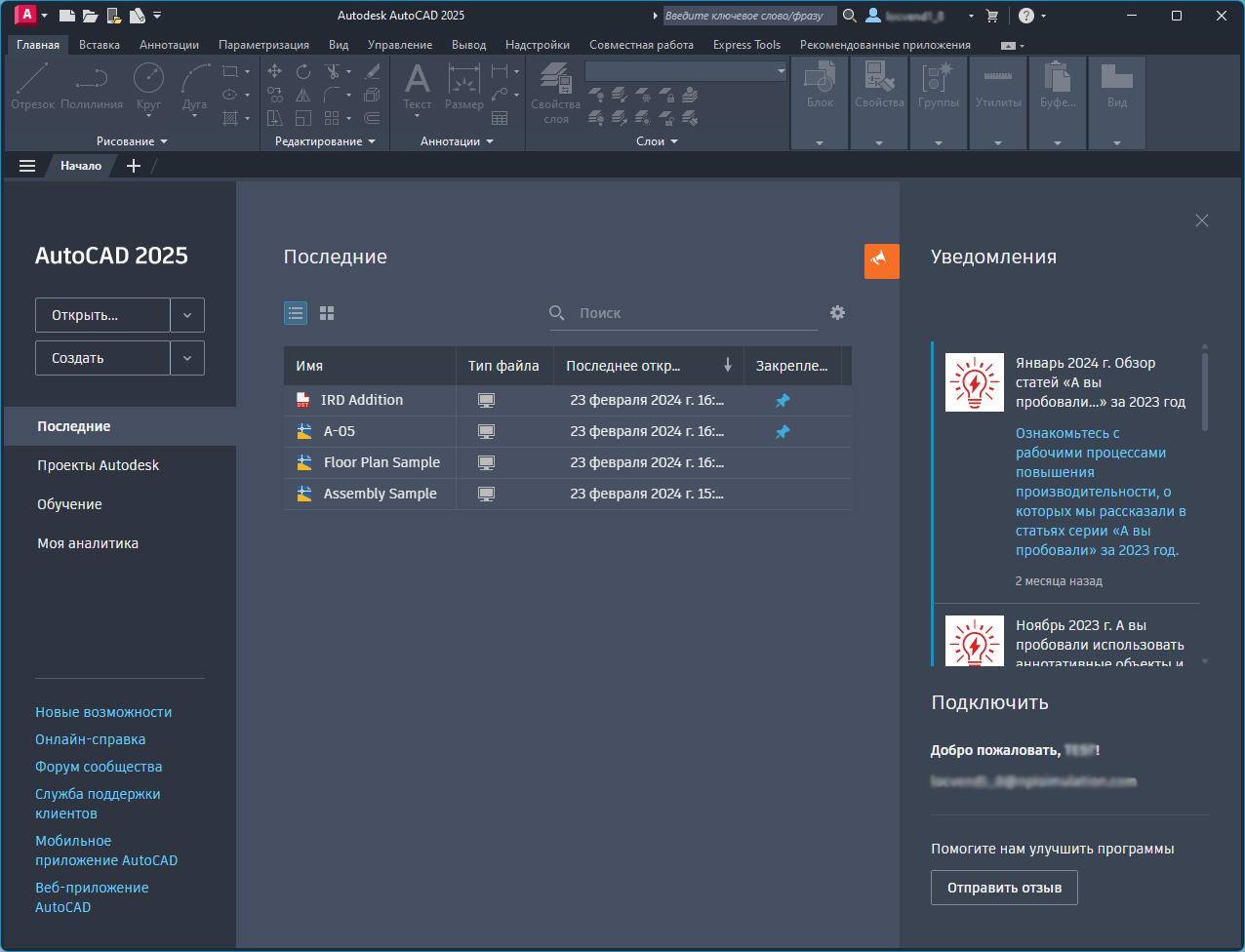Select the Text (Текст) tool
This screenshot has height=952, width=1245.
click(417, 87)
